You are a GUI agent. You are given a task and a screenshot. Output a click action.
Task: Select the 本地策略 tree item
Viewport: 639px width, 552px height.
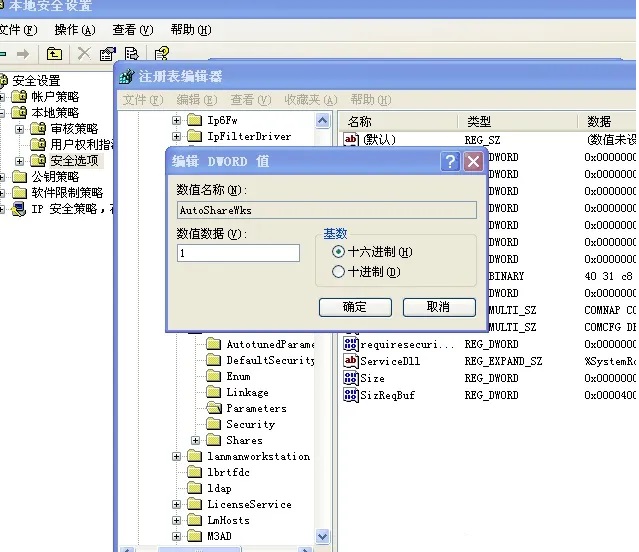tap(55, 112)
